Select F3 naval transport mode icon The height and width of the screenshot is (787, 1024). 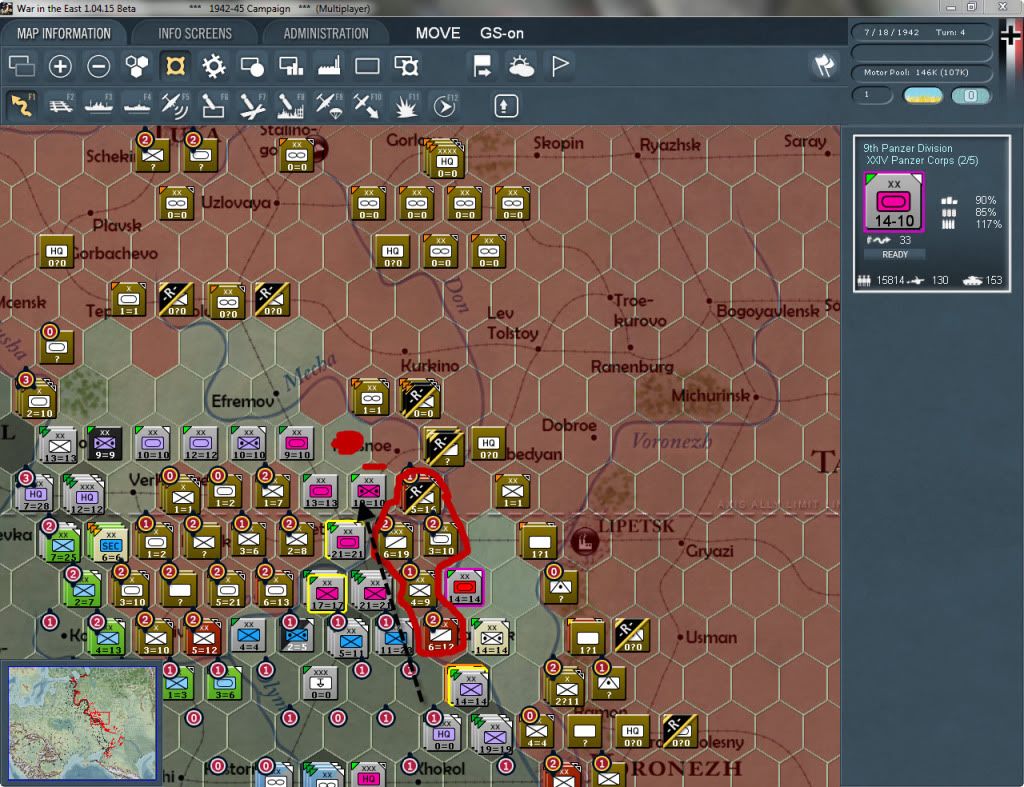click(x=99, y=106)
